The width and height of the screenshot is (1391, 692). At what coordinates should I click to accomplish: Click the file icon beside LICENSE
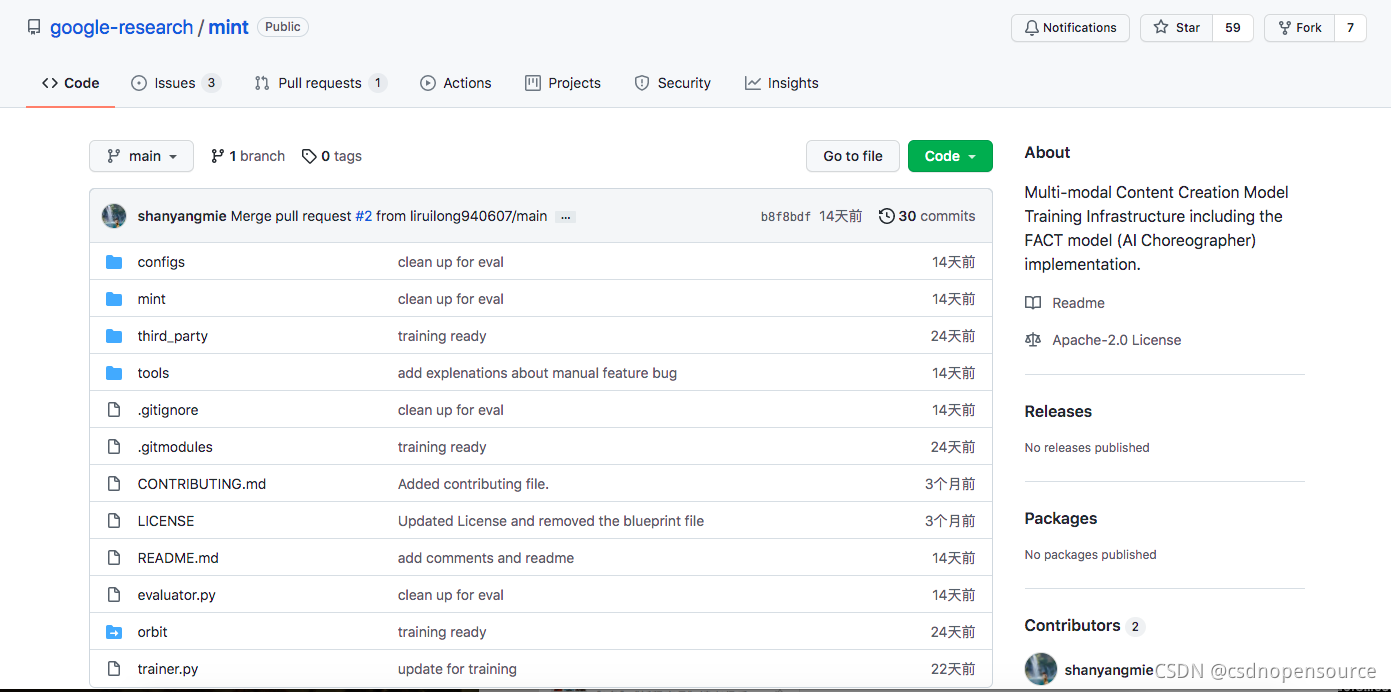(x=114, y=521)
